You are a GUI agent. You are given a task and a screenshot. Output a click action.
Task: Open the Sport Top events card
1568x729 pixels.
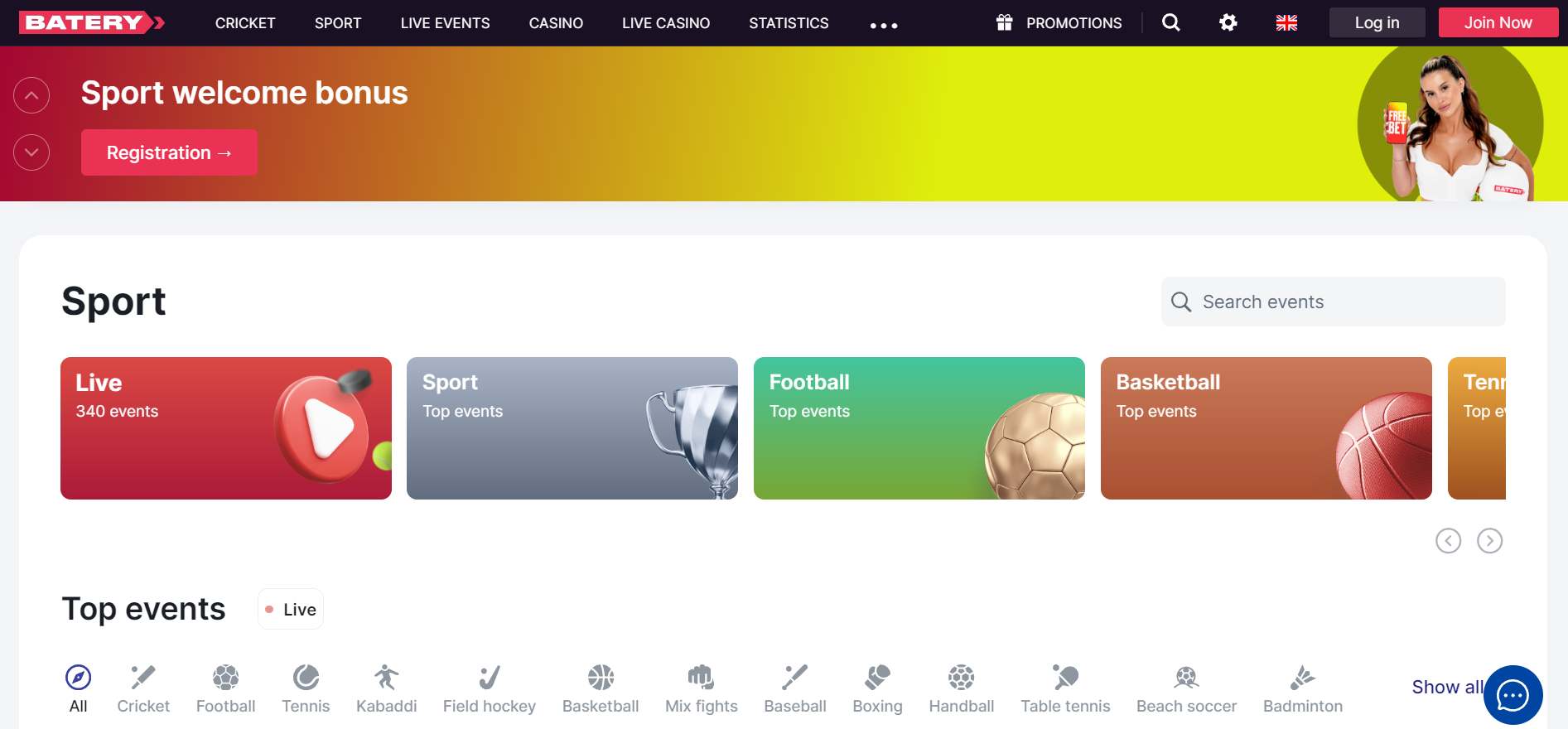572,428
